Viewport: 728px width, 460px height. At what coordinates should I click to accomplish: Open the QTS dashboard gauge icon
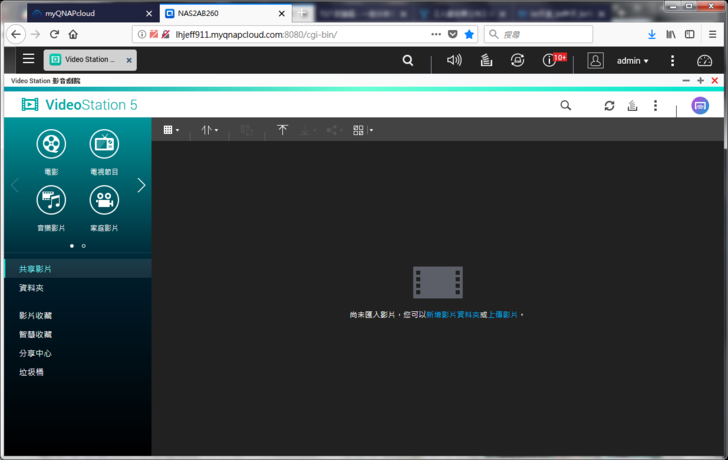coord(704,60)
